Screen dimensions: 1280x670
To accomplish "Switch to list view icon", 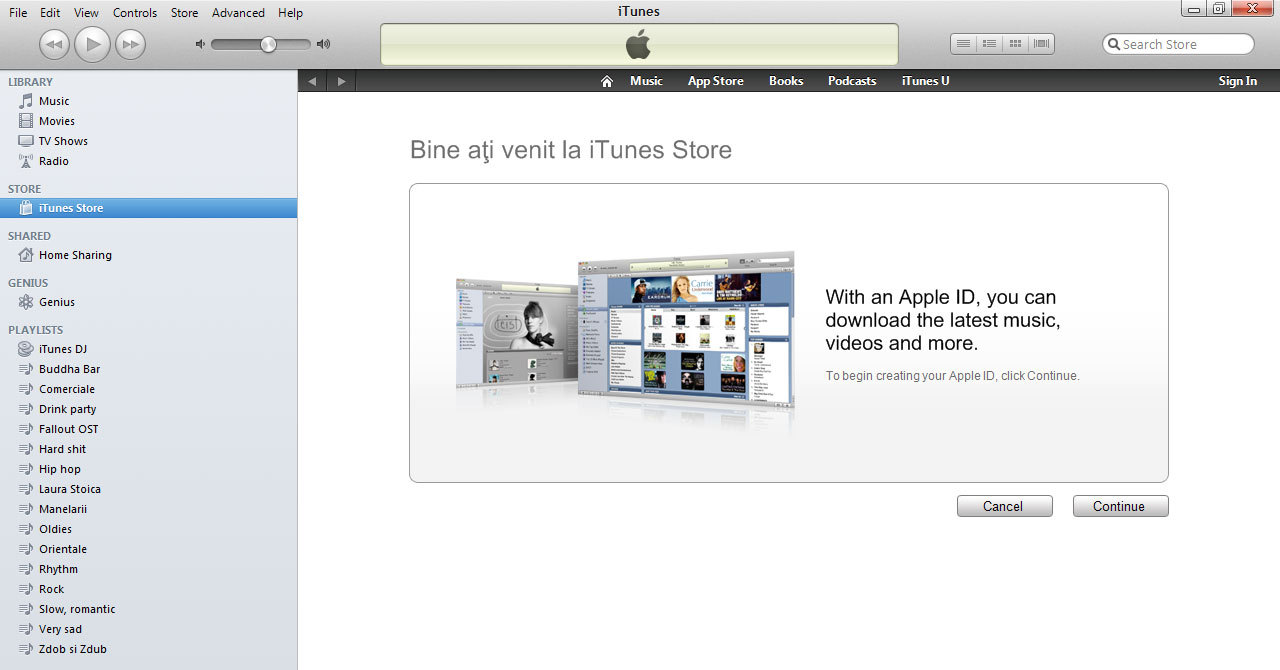I will coord(963,44).
